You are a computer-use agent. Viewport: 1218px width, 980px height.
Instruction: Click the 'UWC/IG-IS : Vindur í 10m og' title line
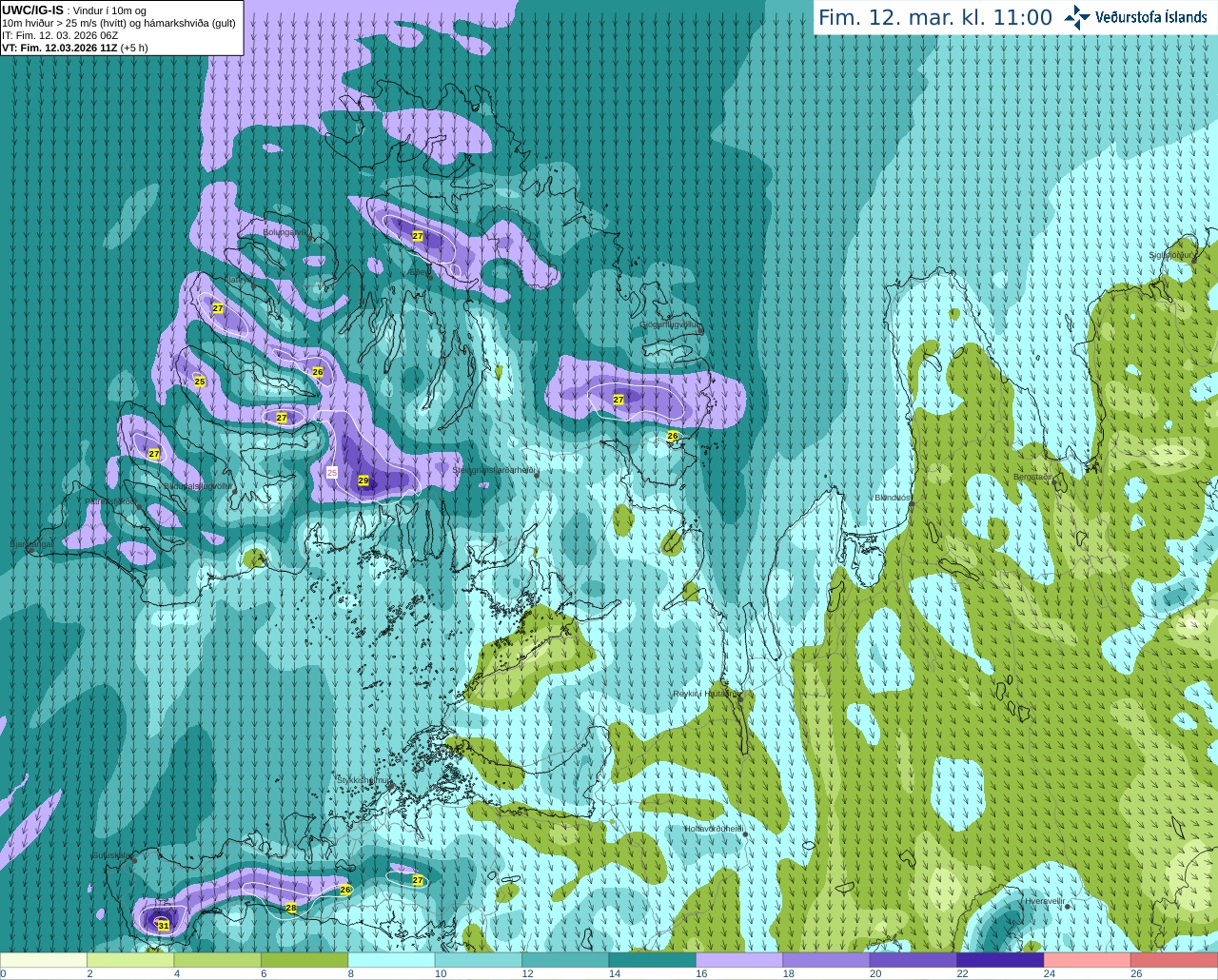pos(74,10)
